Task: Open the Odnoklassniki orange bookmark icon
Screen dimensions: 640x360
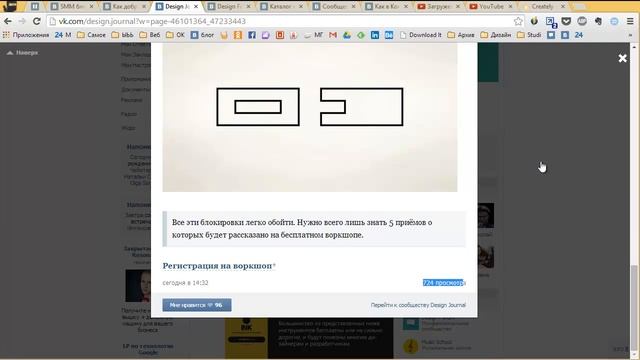Action: pyautogui.click(x=238, y=35)
